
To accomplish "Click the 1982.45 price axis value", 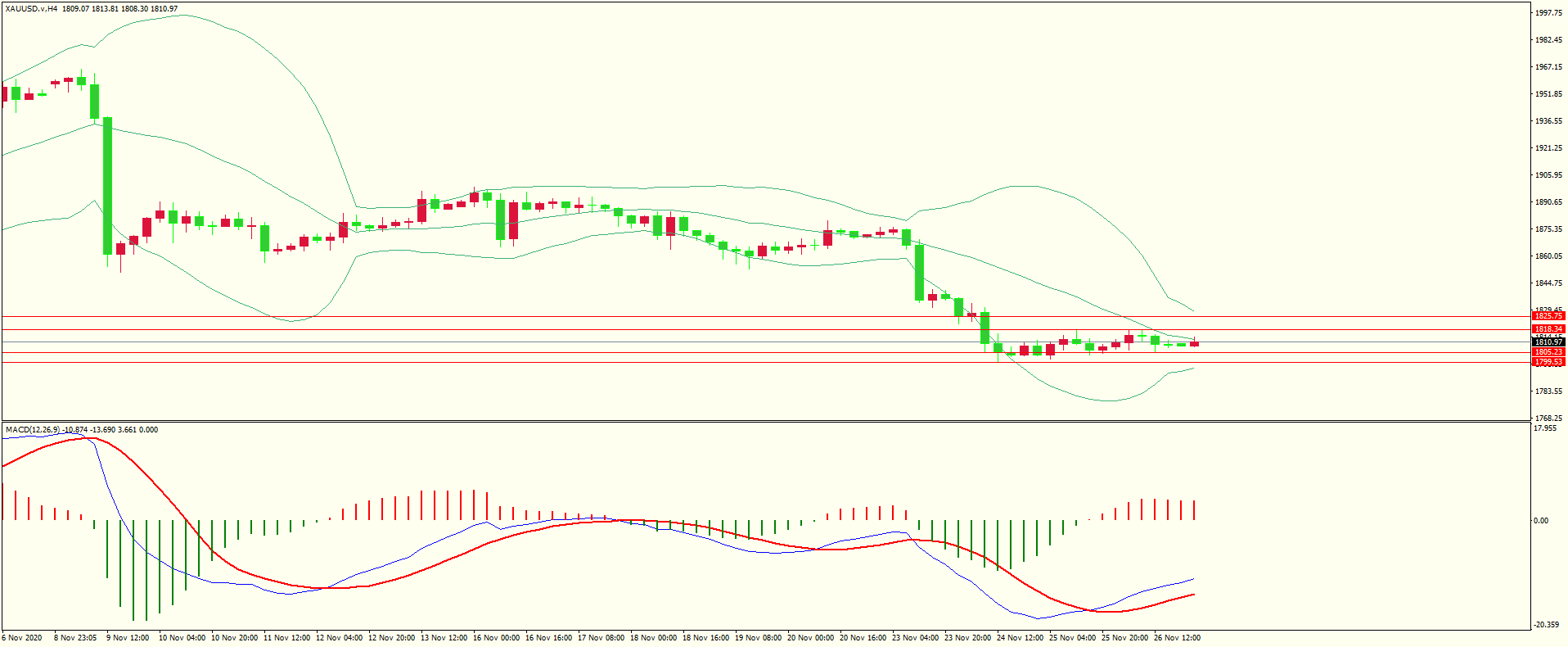I will 1549,40.
